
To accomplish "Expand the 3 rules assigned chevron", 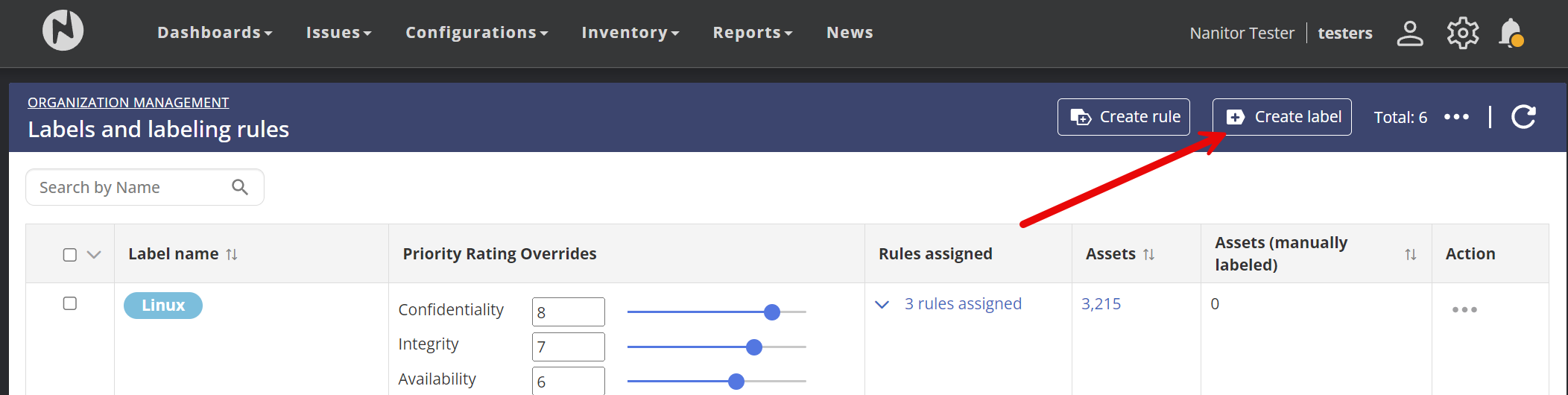I will pyautogui.click(x=882, y=304).
